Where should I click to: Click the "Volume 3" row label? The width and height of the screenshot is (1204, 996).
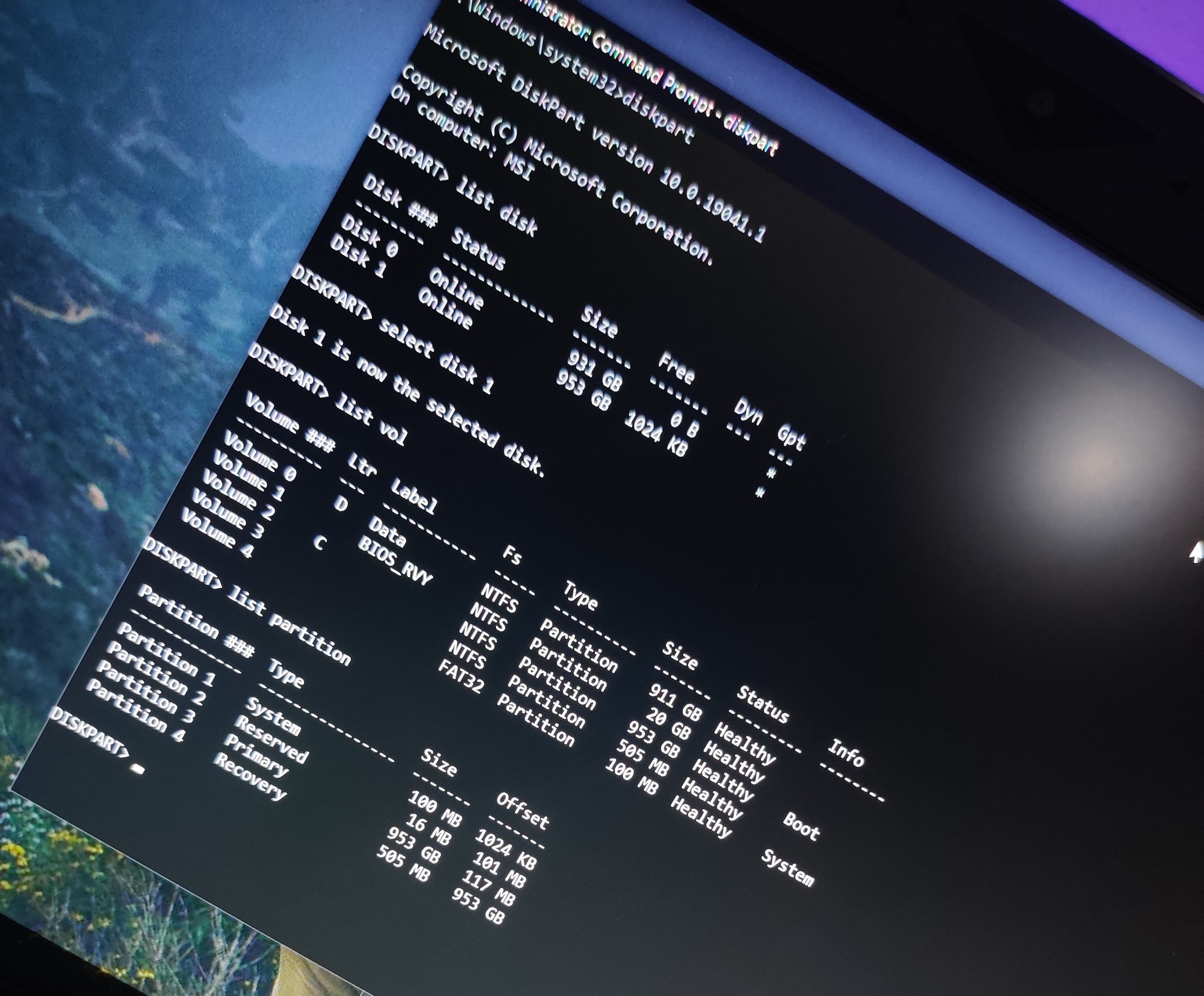tap(228, 514)
